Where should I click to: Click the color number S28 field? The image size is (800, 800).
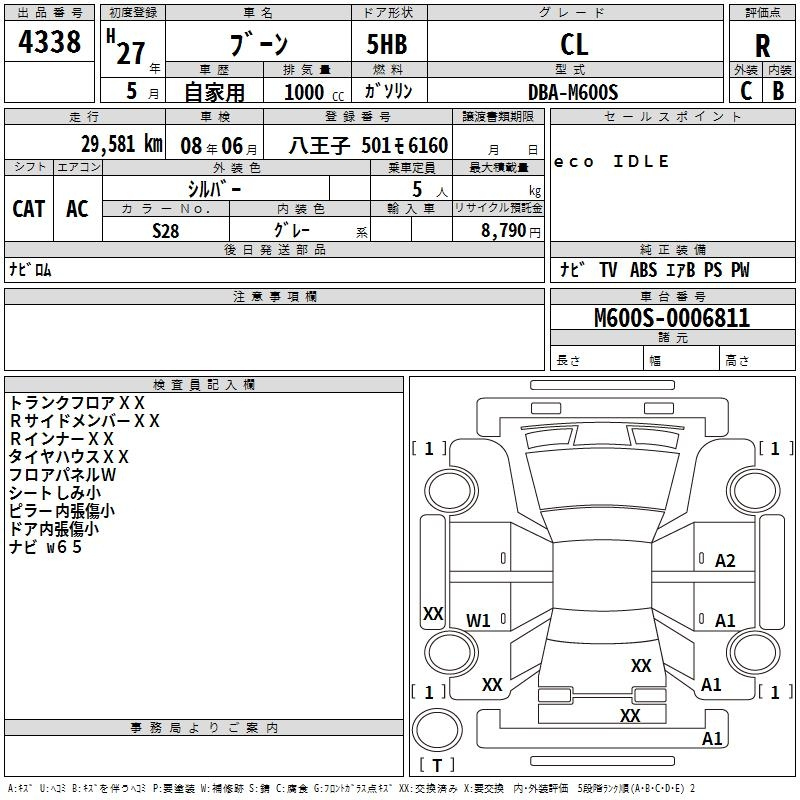coord(165,229)
